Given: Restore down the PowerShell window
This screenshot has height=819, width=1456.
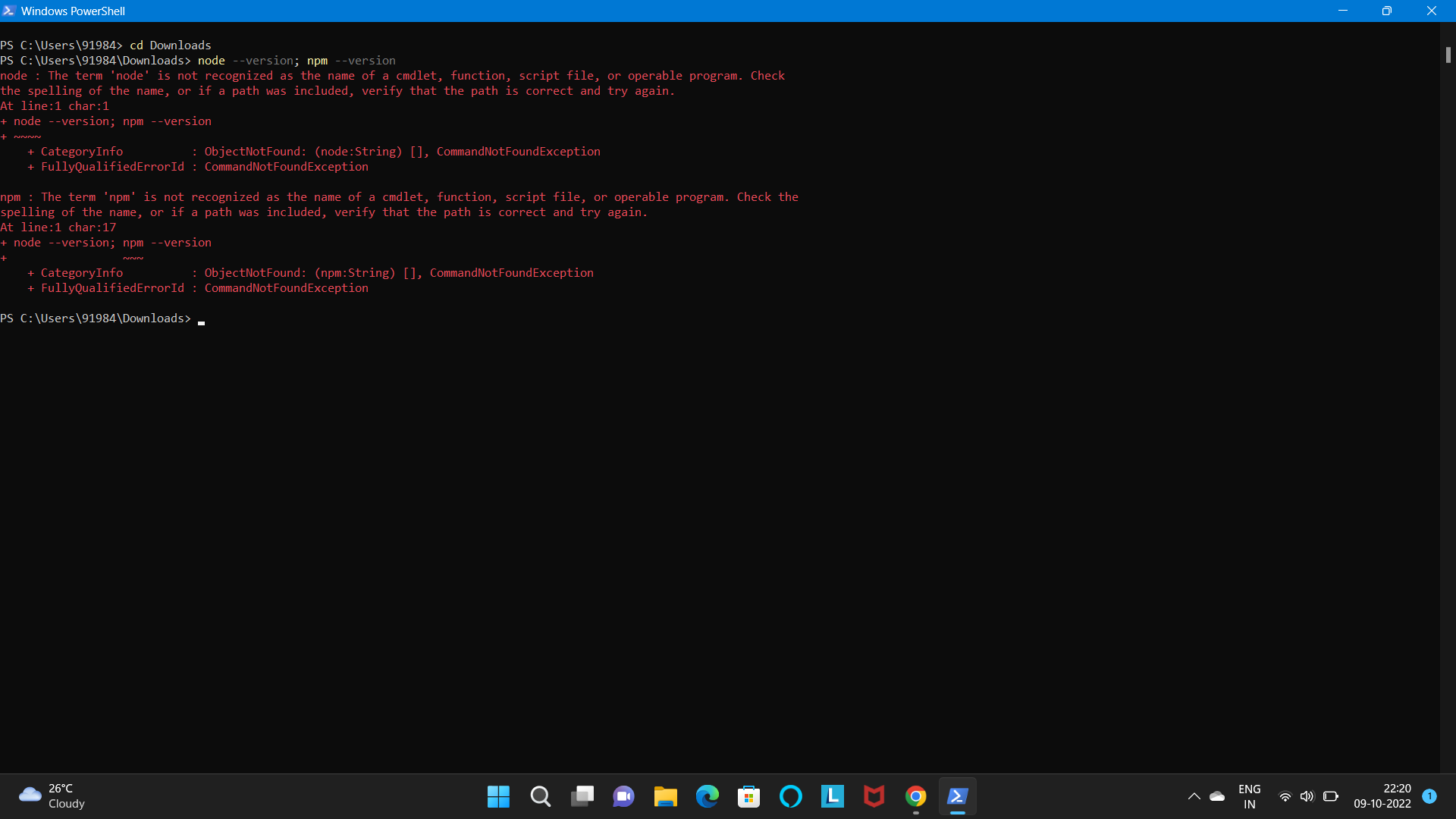Looking at the screenshot, I should (x=1386, y=11).
